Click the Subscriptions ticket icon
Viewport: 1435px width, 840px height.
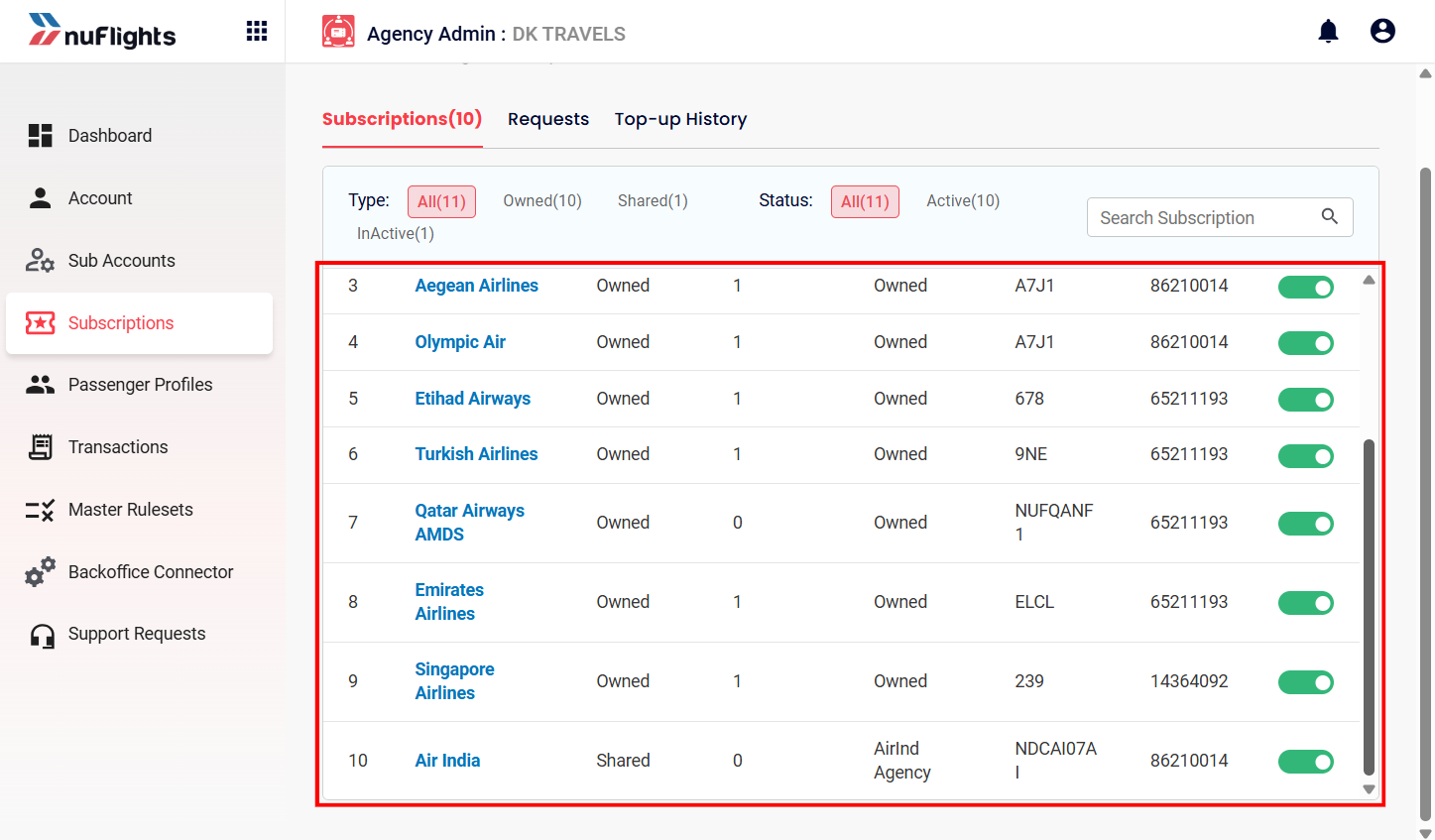(x=40, y=323)
